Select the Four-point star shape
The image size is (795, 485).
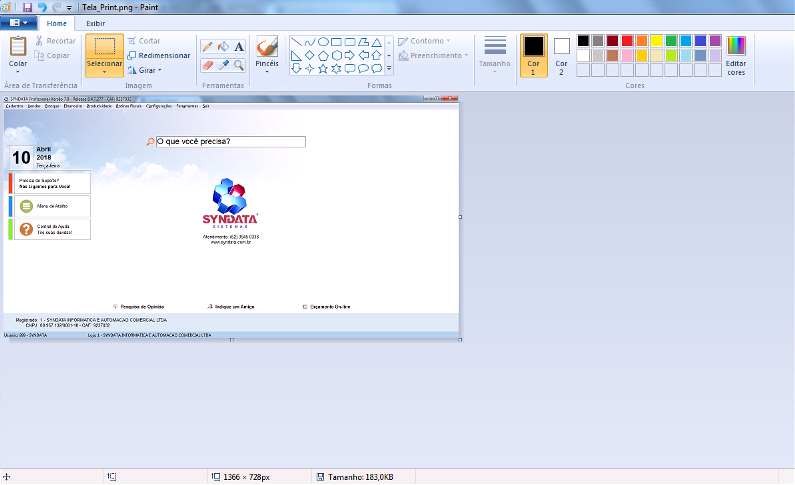pos(310,68)
